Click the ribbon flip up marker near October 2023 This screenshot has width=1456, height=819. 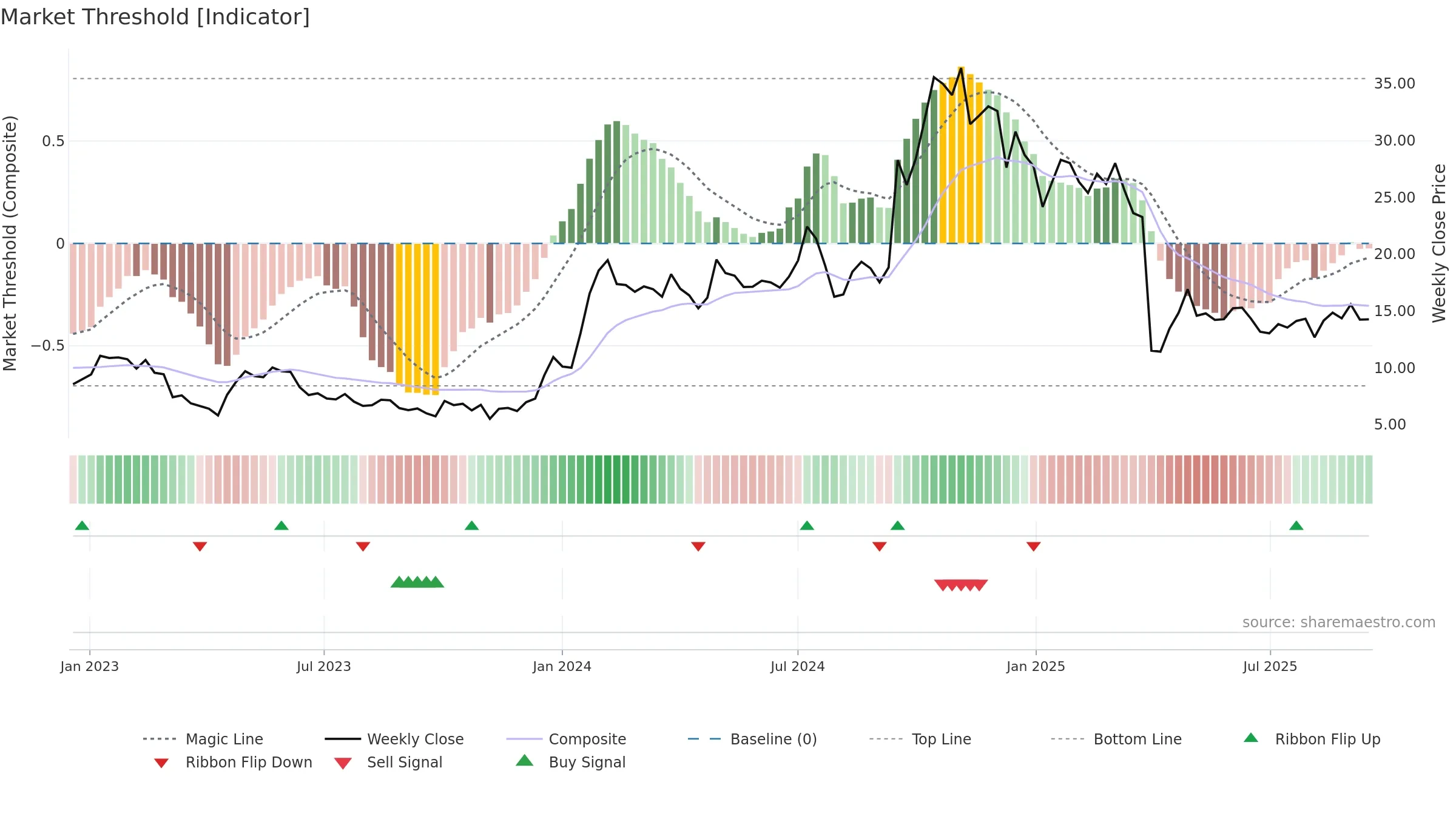click(472, 525)
